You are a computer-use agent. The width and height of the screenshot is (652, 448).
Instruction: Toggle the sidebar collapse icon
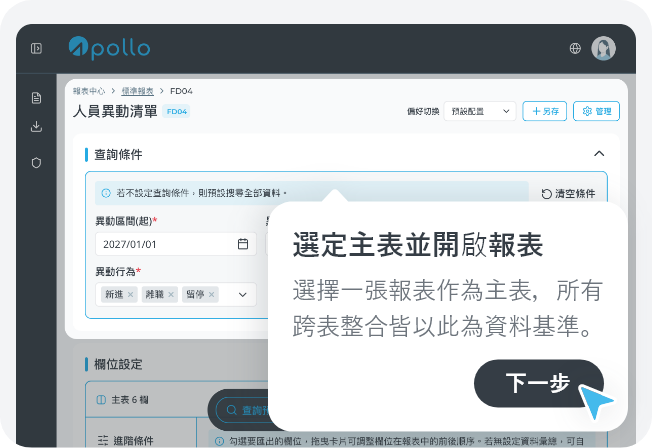coord(36,49)
